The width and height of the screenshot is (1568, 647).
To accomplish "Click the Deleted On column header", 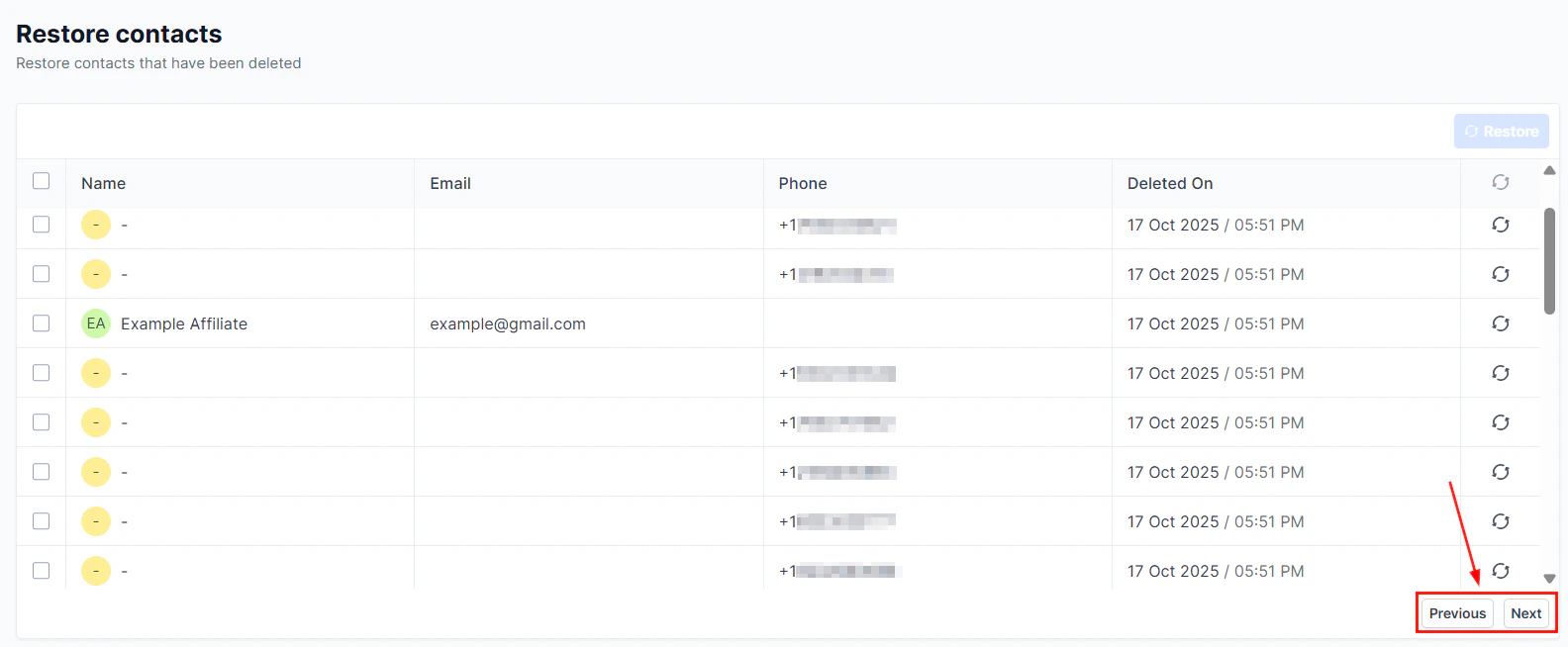I will pyautogui.click(x=1170, y=183).
